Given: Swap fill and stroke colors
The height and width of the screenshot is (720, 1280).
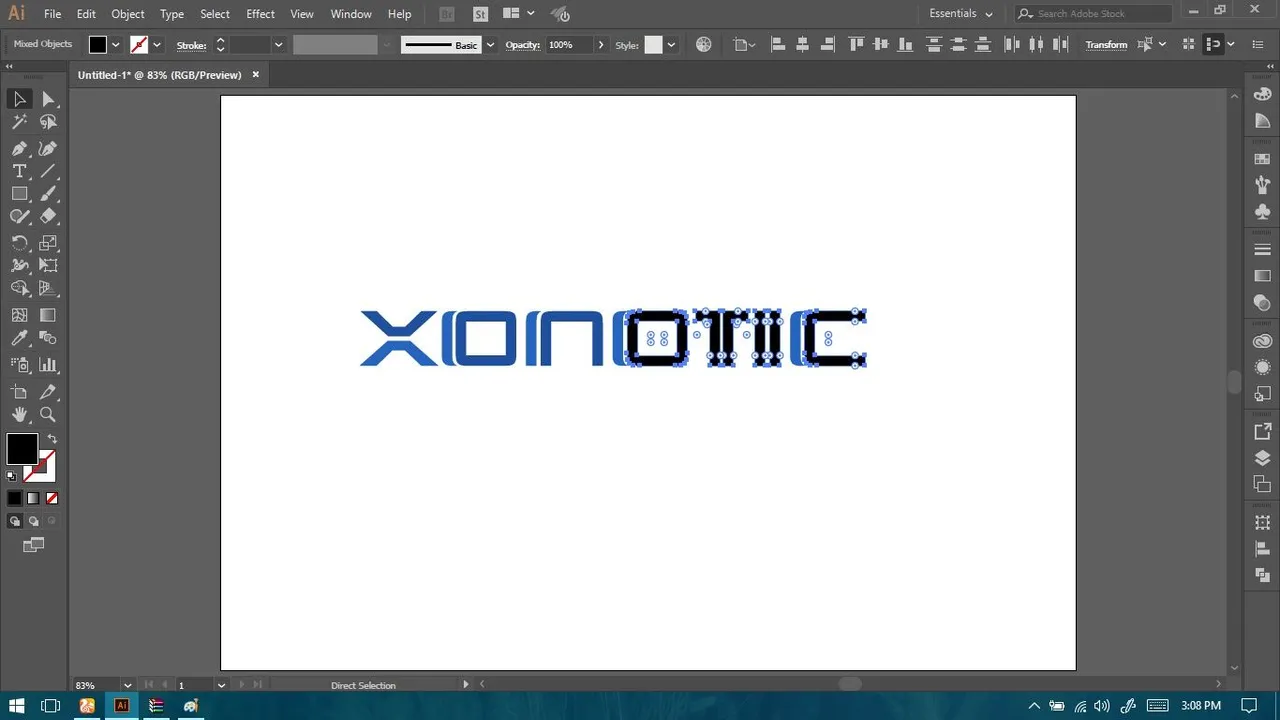Looking at the screenshot, I should click(x=52, y=439).
